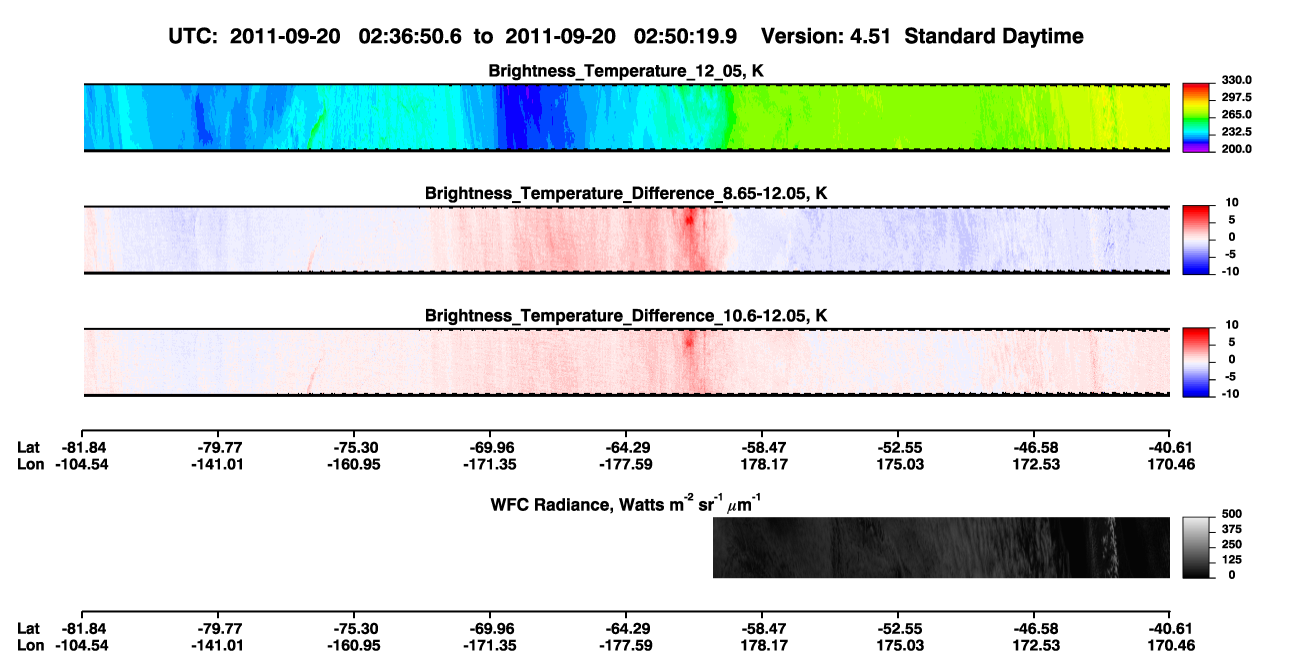Viewport: 1300px width, 667px height.
Task: Click the 10 tick on the 8.65-12.05 colorbar
Action: click(x=1234, y=203)
